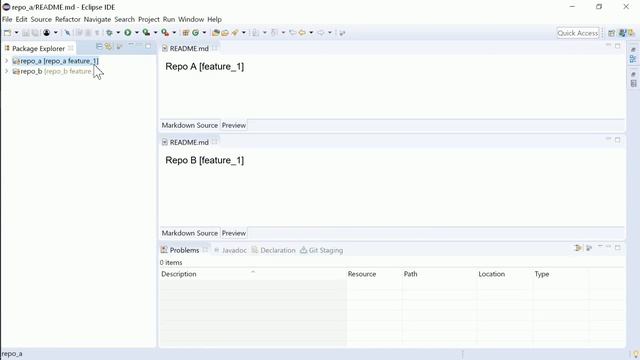Sort by the Location column header
The height and width of the screenshot is (360, 640).
(505, 274)
